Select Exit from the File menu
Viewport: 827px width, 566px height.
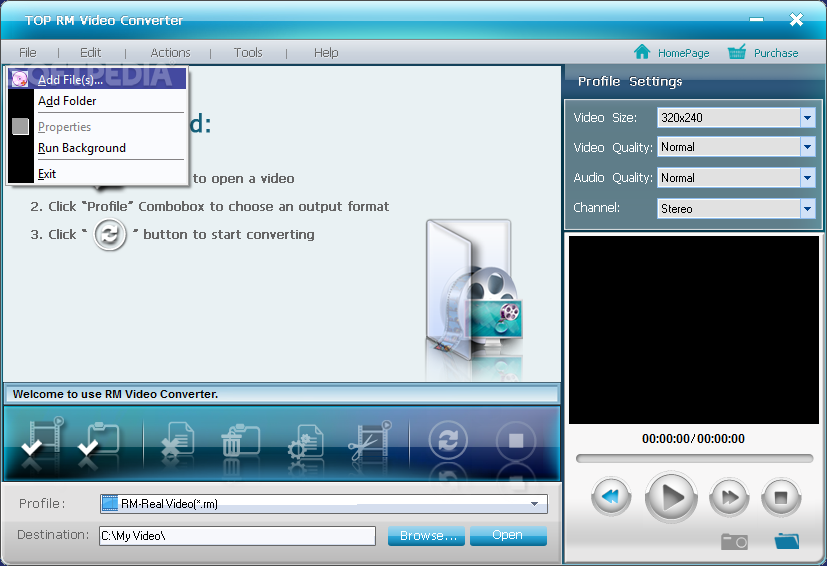tap(97, 174)
